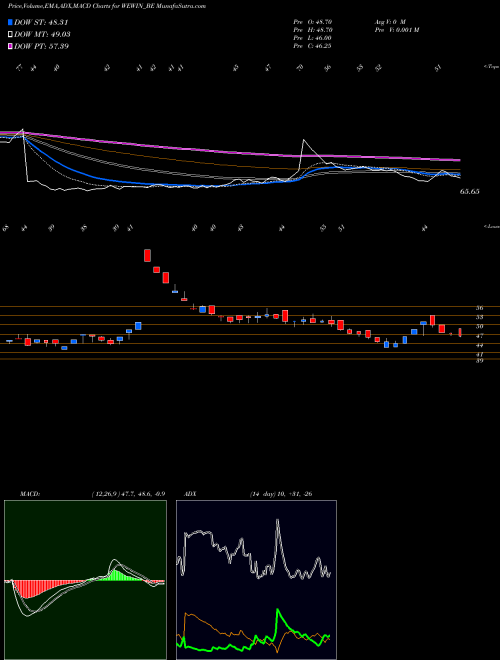Click the 'Pre L: 46.00' value
This screenshot has height=660, width=500.
(313, 38)
